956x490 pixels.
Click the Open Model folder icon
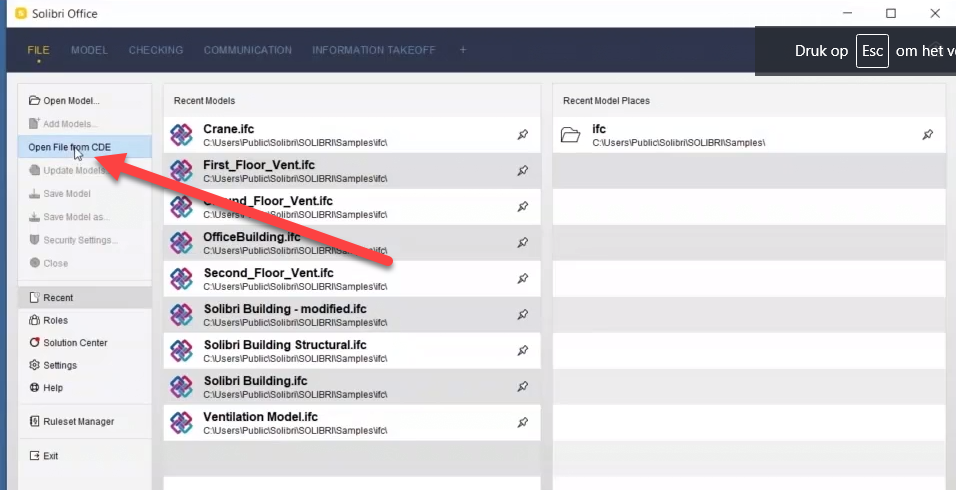34,101
